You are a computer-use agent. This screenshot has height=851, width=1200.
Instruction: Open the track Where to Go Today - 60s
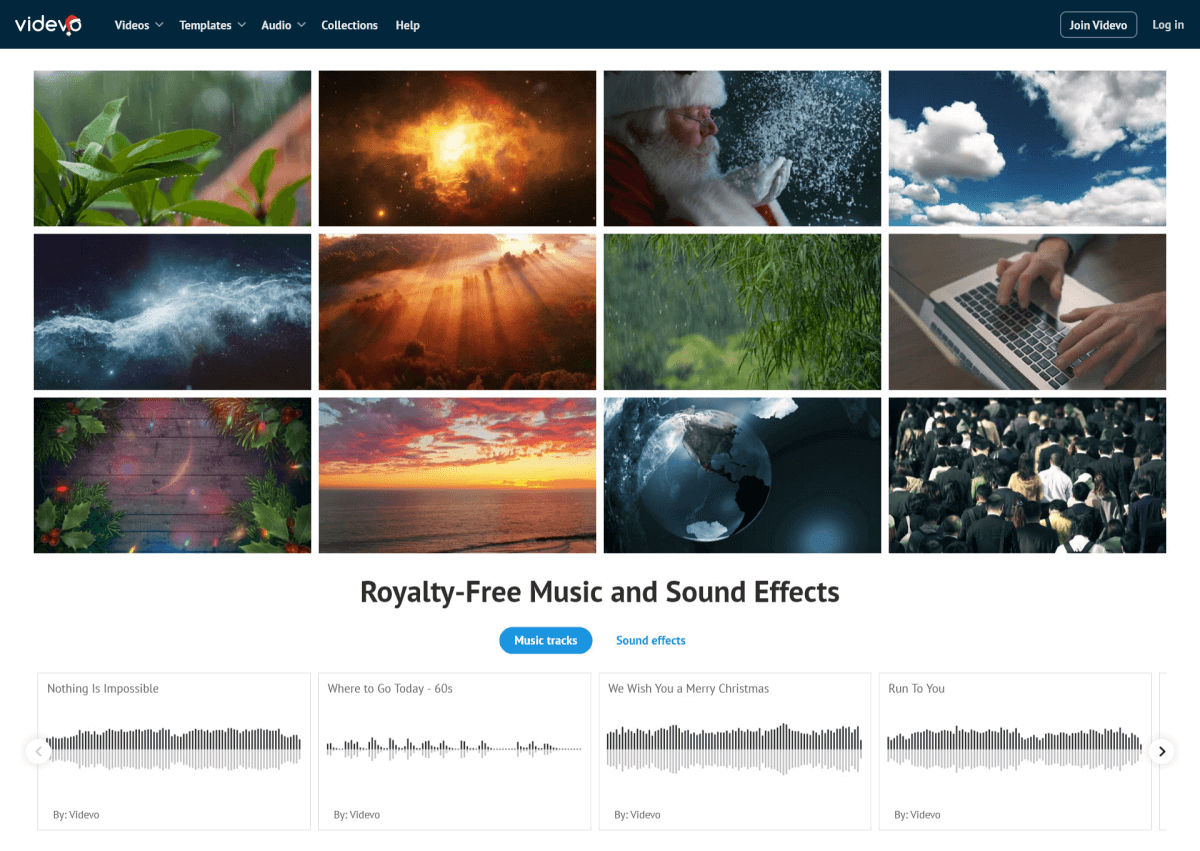click(x=390, y=689)
